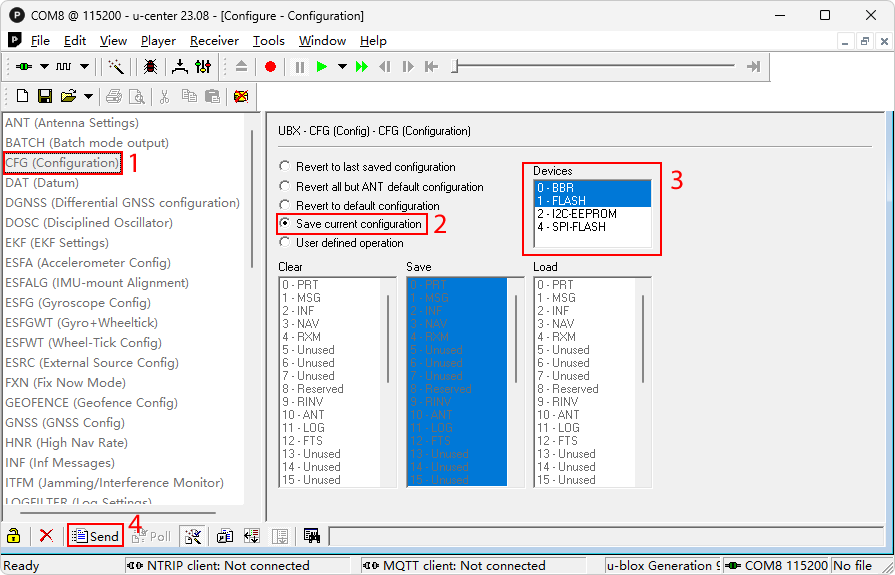Screen dimensions: 895x575
Task: Open the Tools menu
Action: (x=268, y=41)
